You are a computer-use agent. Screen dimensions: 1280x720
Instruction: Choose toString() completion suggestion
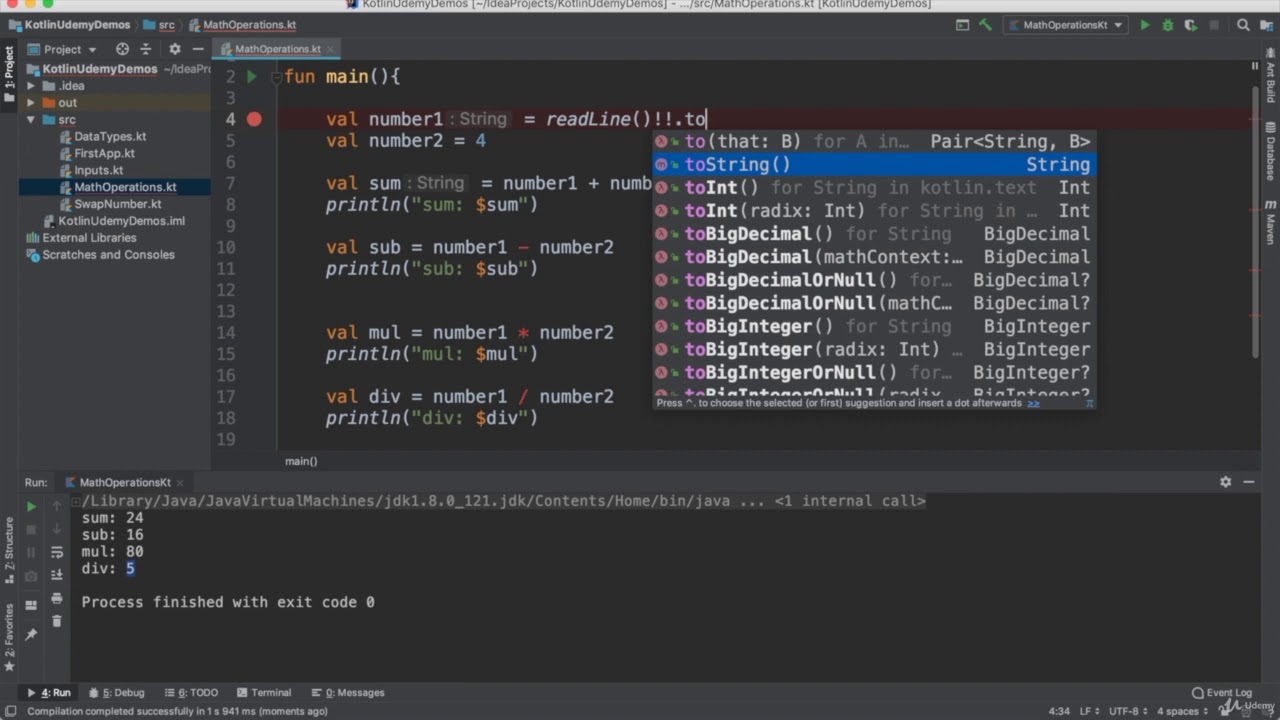(x=875, y=165)
